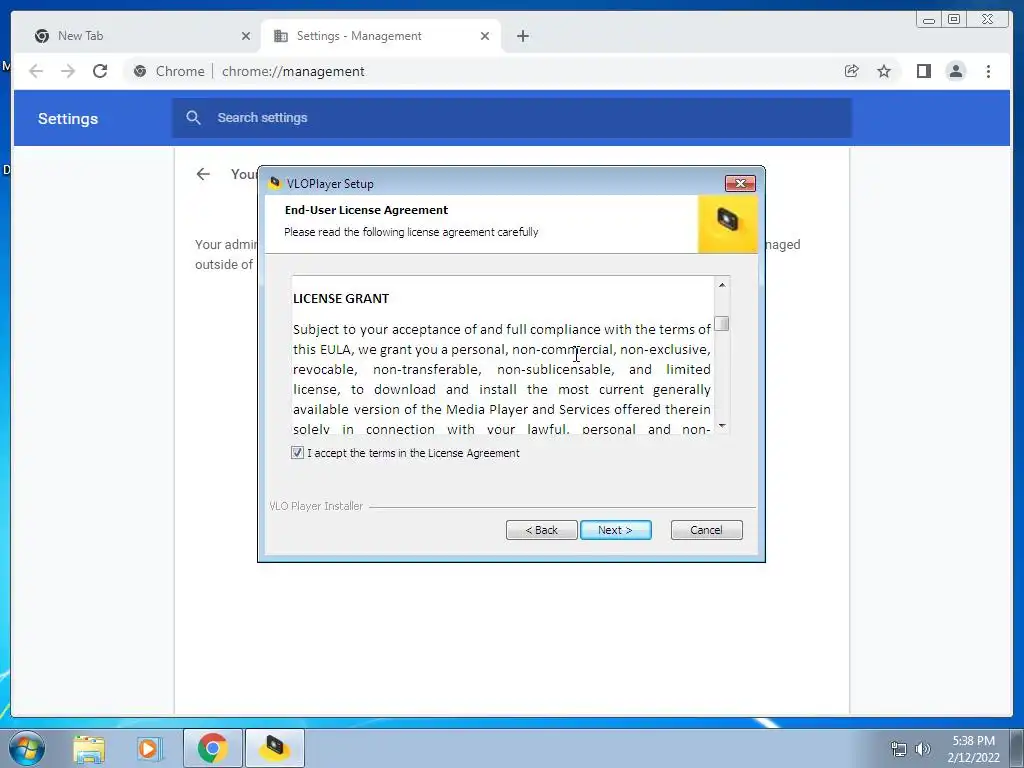This screenshot has width=1024, height=768.
Task: Click the clock showing 5:38 PM
Action: pyautogui.click(x=973, y=741)
